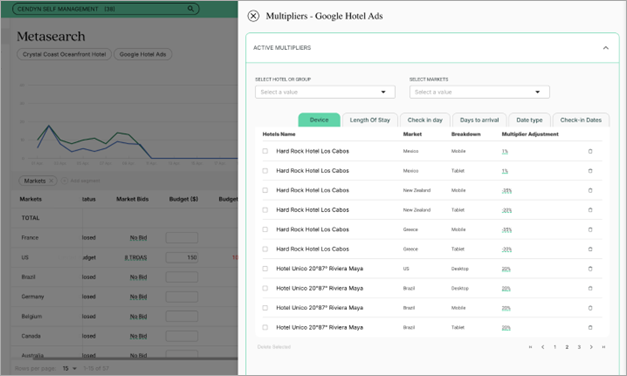This screenshot has height=376, width=627.
Task: Switch to the Length Of Stay tab
Action: (370, 120)
